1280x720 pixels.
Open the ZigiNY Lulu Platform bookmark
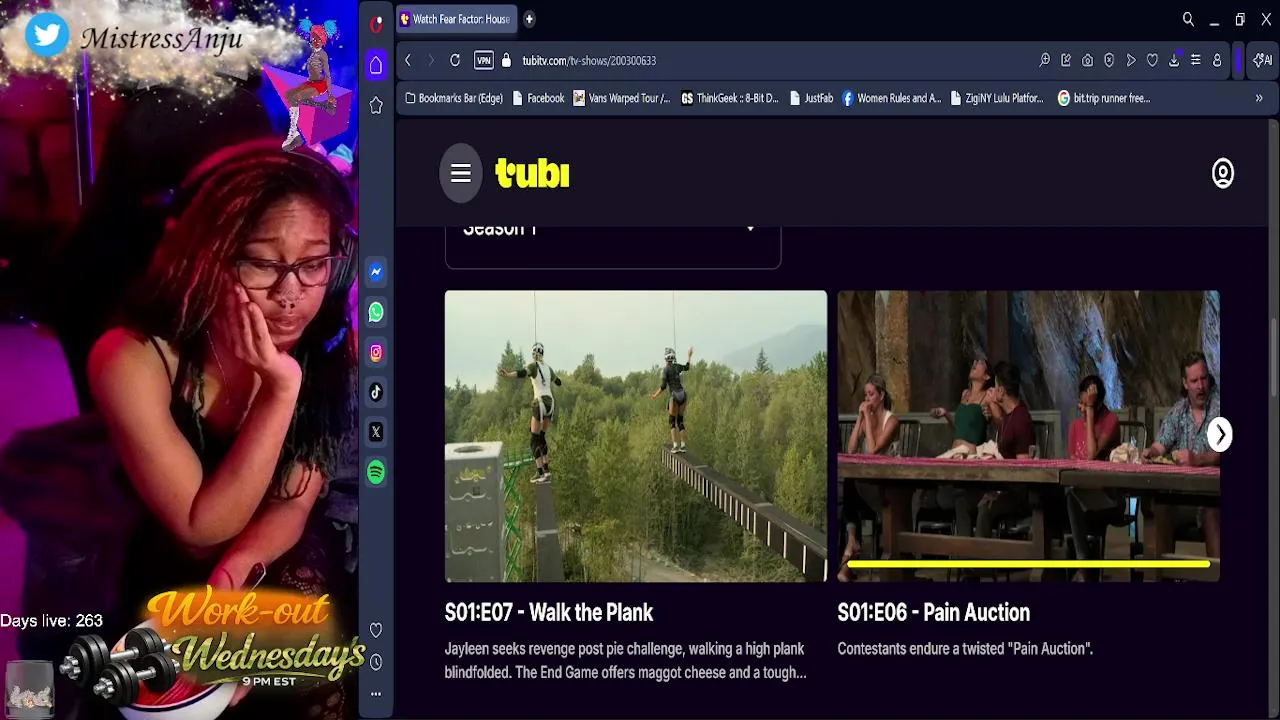click(996, 98)
